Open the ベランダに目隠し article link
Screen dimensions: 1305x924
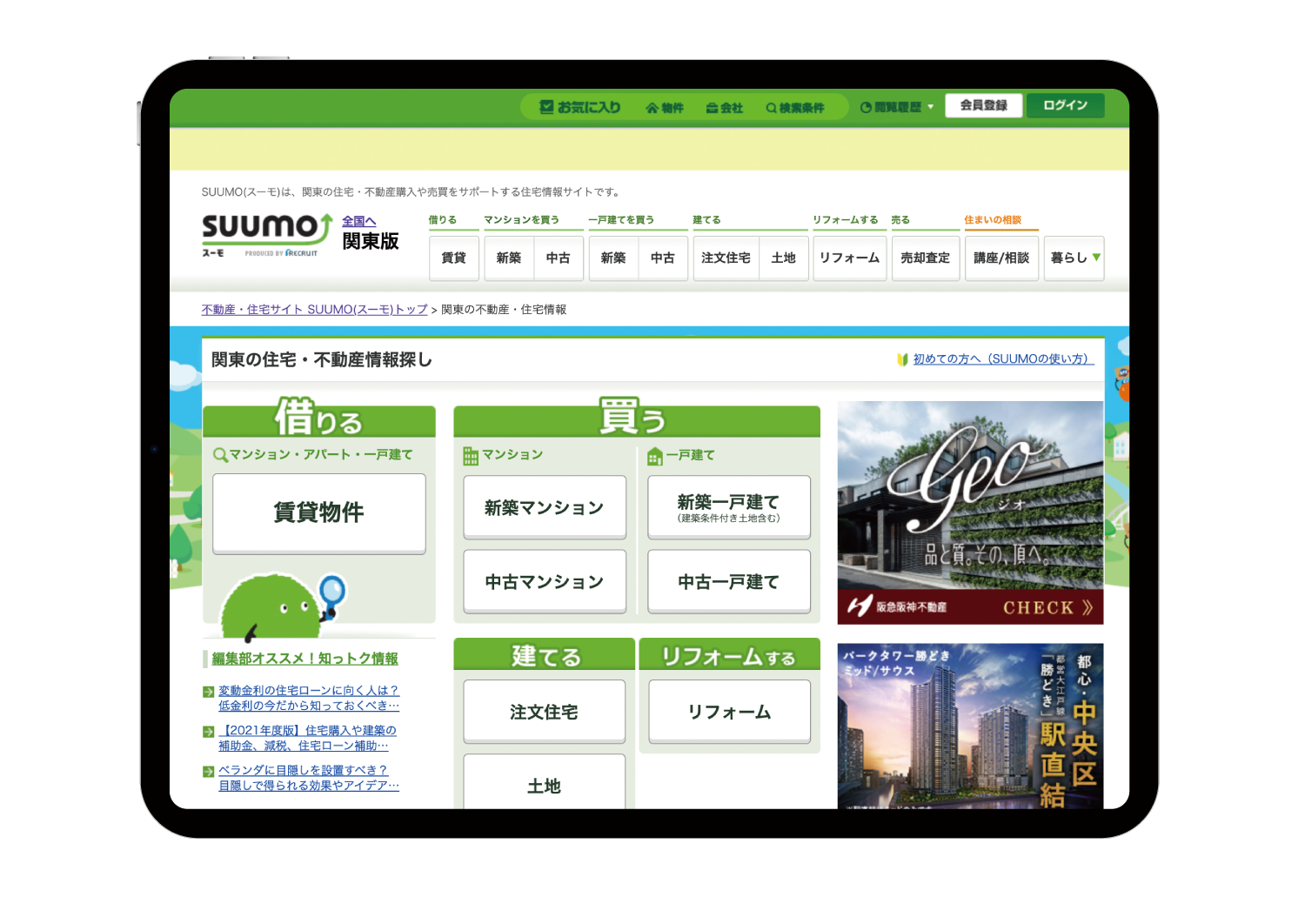tap(309, 778)
